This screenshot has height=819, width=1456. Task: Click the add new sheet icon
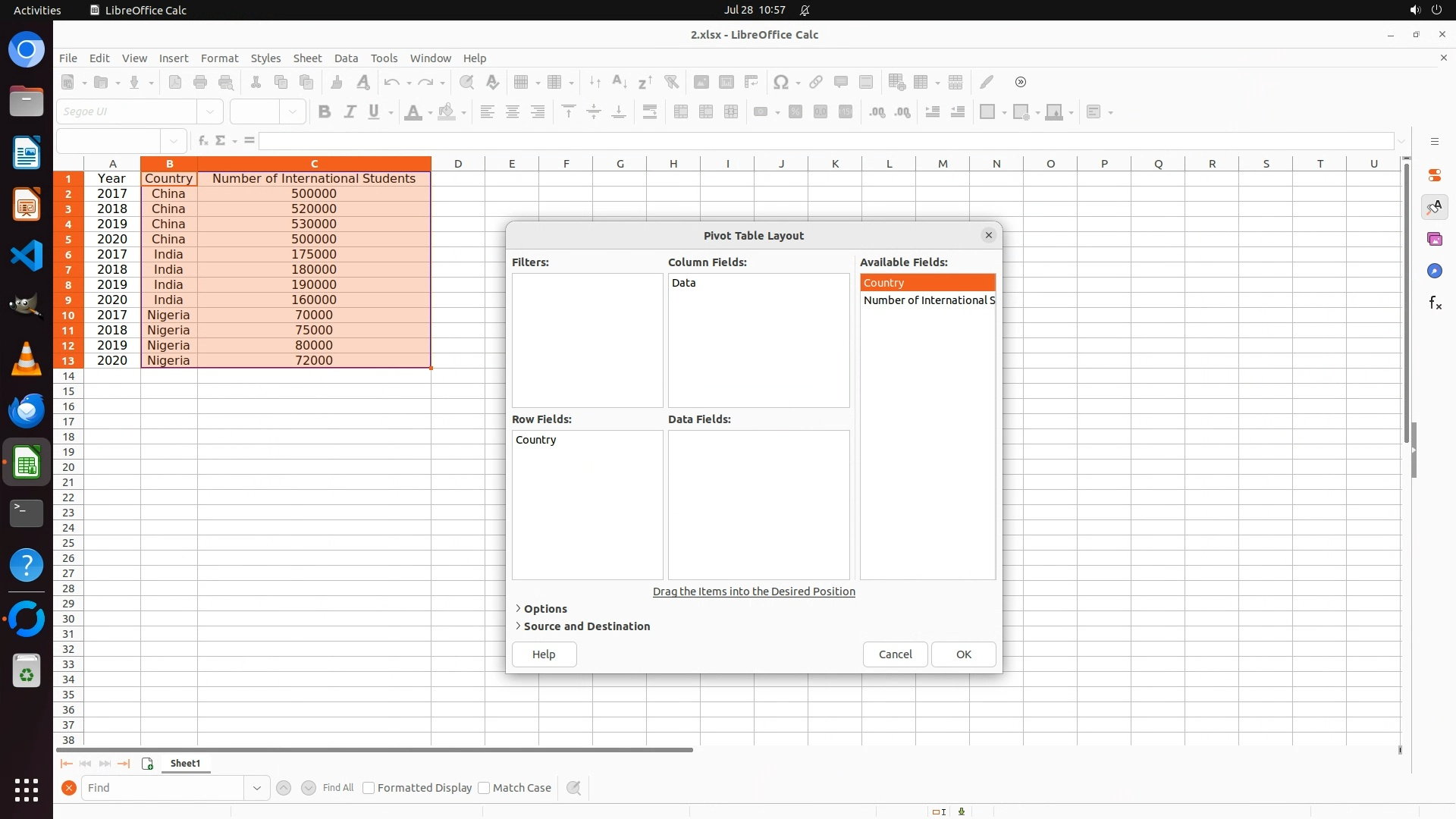pyautogui.click(x=147, y=764)
